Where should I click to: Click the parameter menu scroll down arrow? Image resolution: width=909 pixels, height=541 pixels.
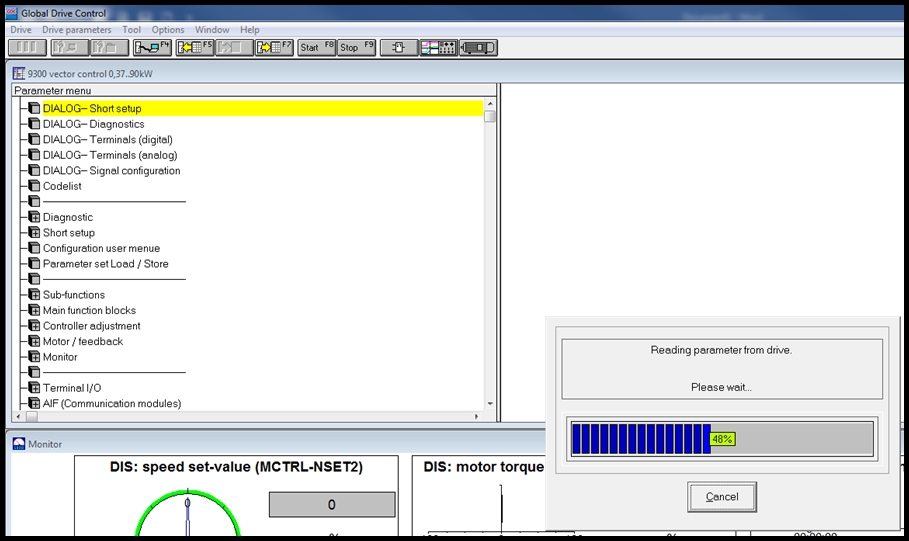pyautogui.click(x=490, y=404)
